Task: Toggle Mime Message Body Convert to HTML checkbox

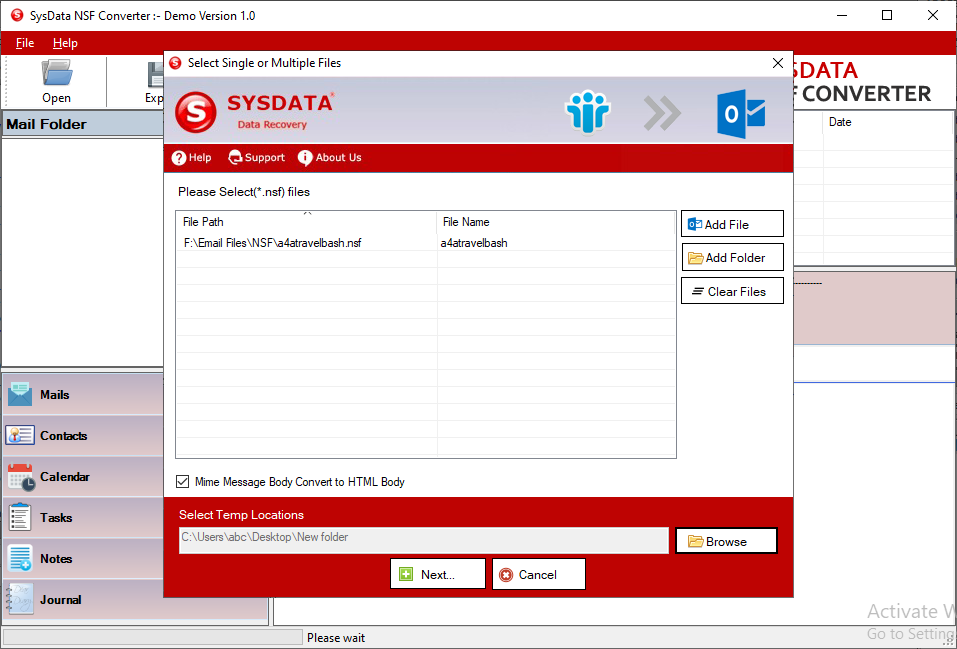Action: 182,482
